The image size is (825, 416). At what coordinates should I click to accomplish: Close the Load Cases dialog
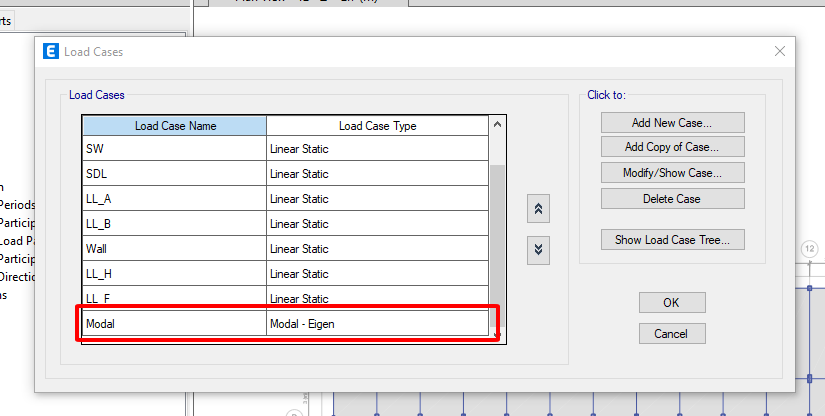coord(780,51)
